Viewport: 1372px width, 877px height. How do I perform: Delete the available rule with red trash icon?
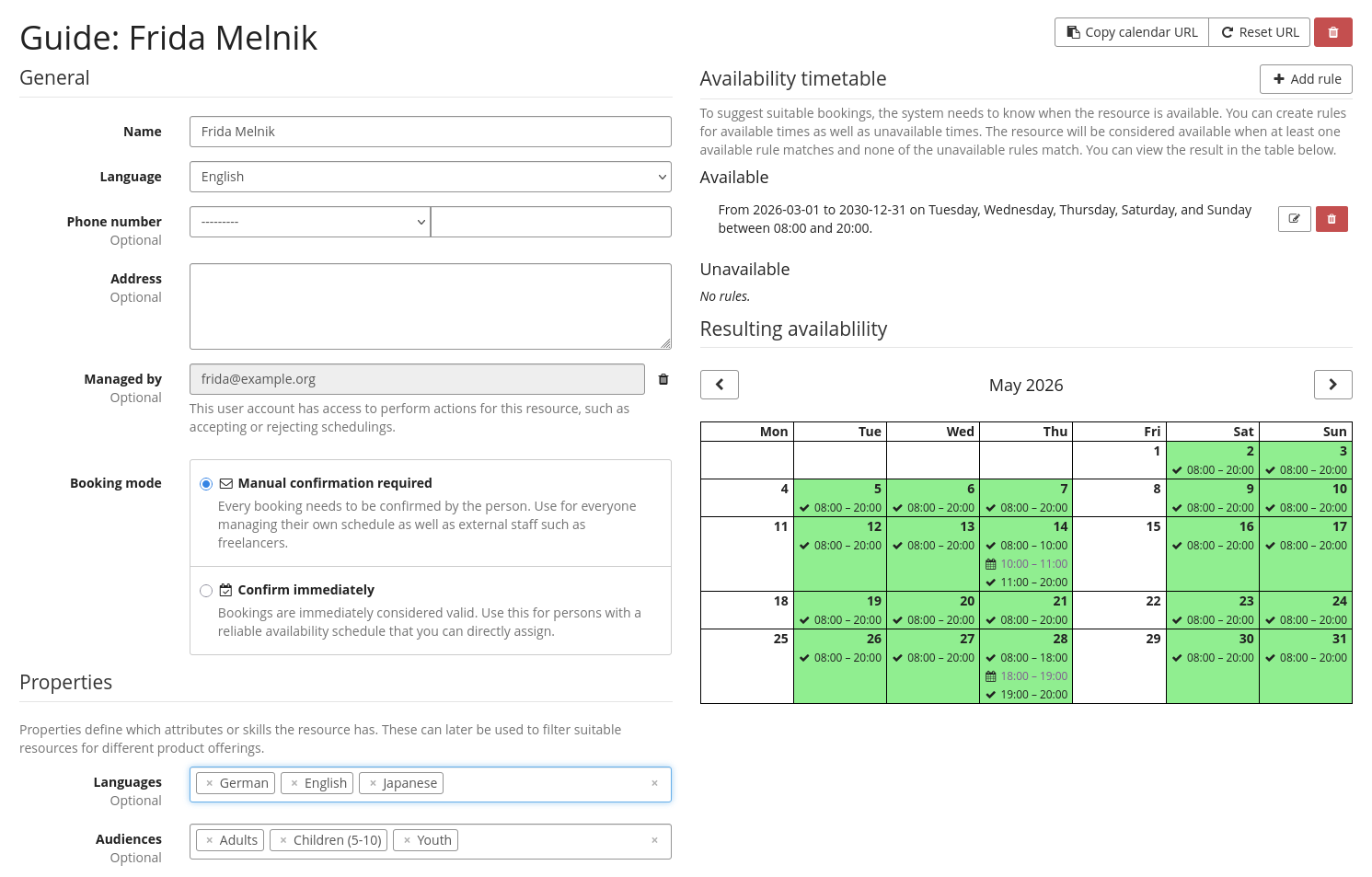1332,219
